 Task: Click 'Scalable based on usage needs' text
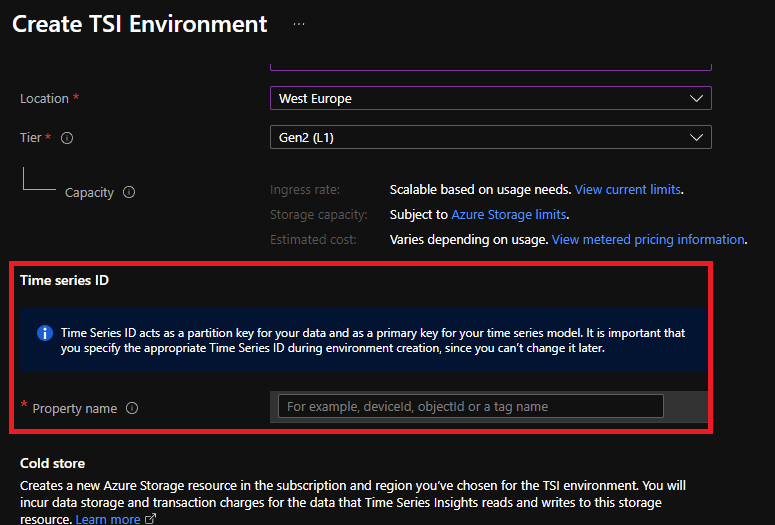[479, 190]
